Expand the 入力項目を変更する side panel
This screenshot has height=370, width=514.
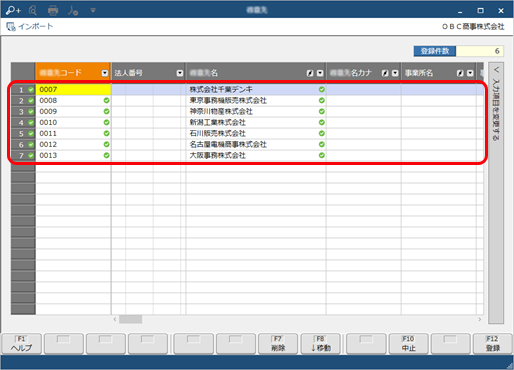[x=496, y=193]
